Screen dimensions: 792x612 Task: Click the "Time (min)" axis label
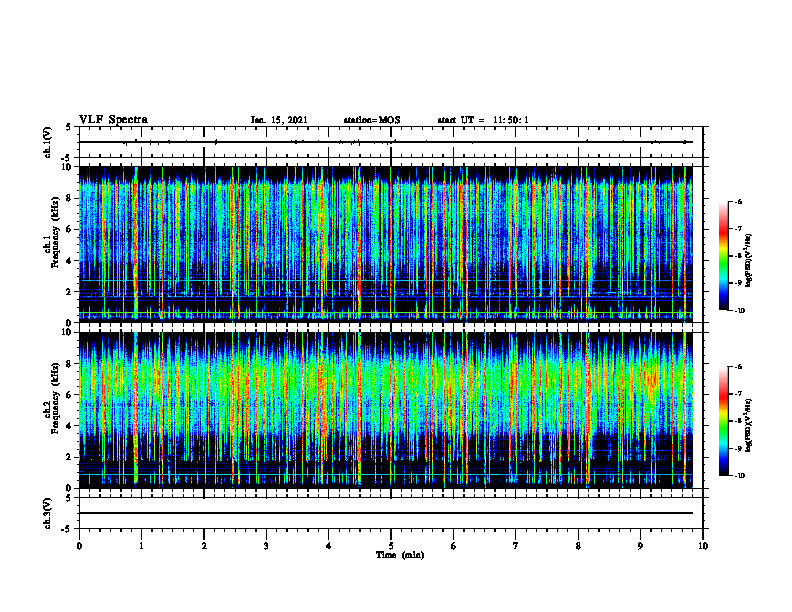400,555
